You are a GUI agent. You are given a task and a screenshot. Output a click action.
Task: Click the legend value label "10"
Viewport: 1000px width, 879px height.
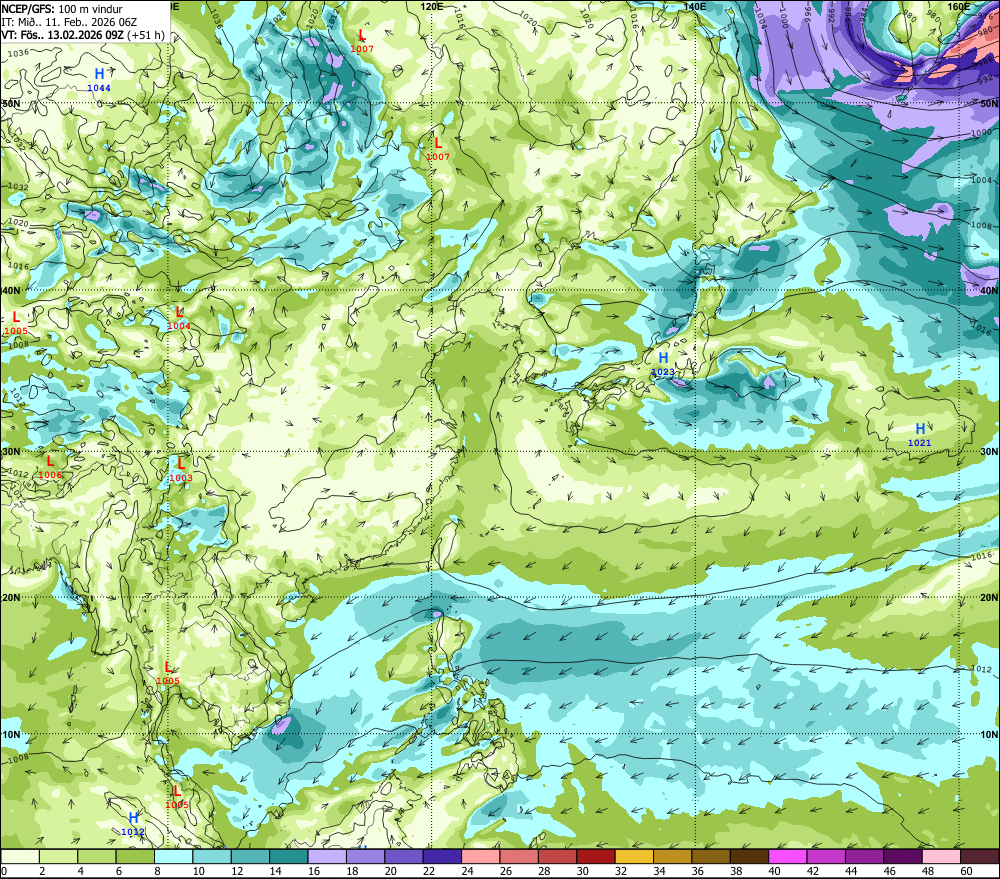coord(198,871)
